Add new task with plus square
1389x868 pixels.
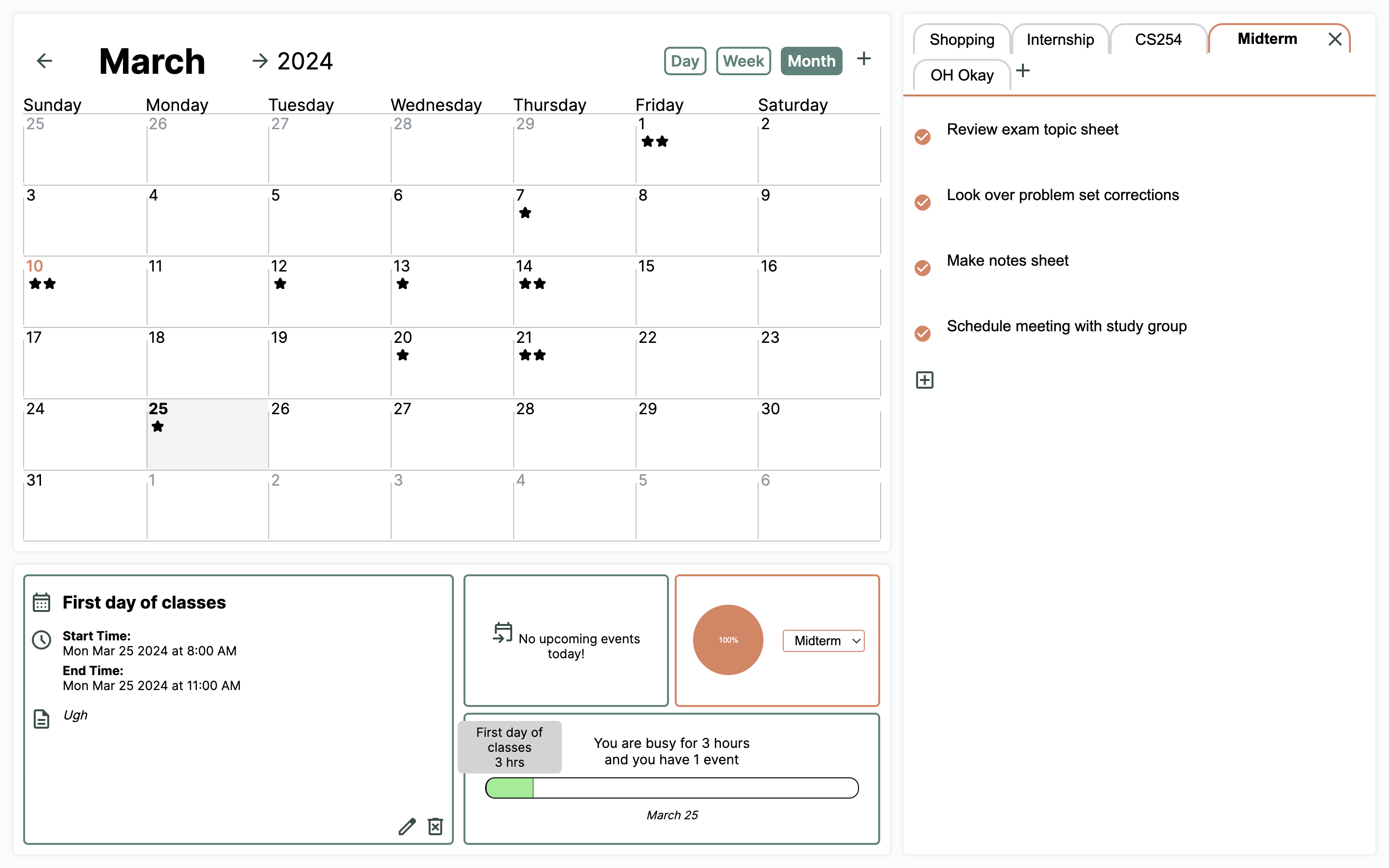(x=924, y=380)
